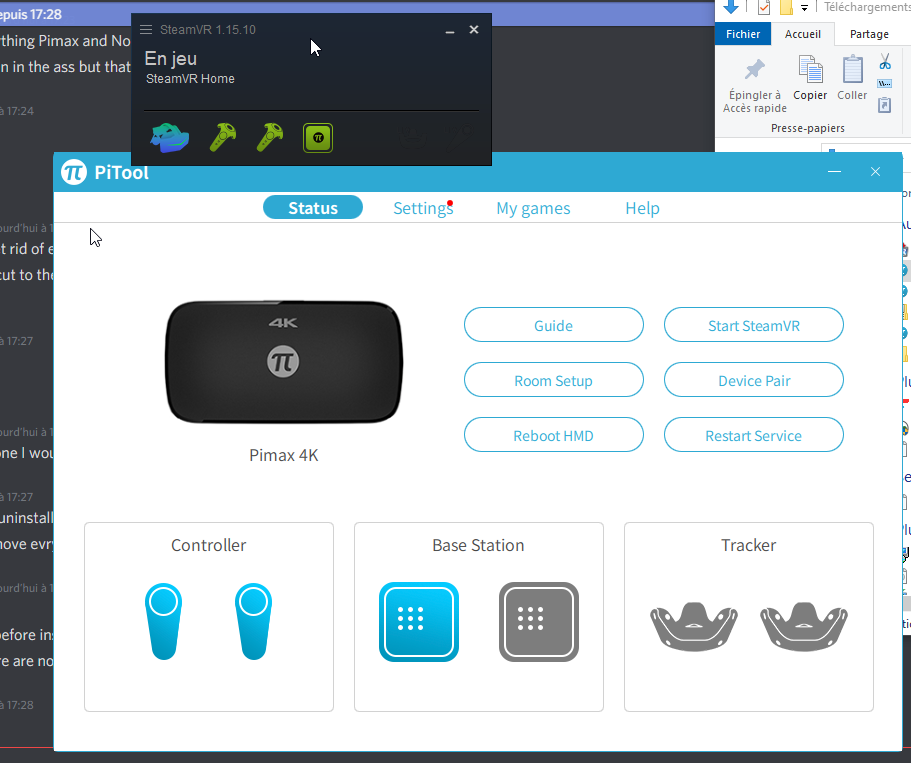Click the En jeu status text in SteamVR
This screenshot has width=911, height=763.
click(171, 59)
